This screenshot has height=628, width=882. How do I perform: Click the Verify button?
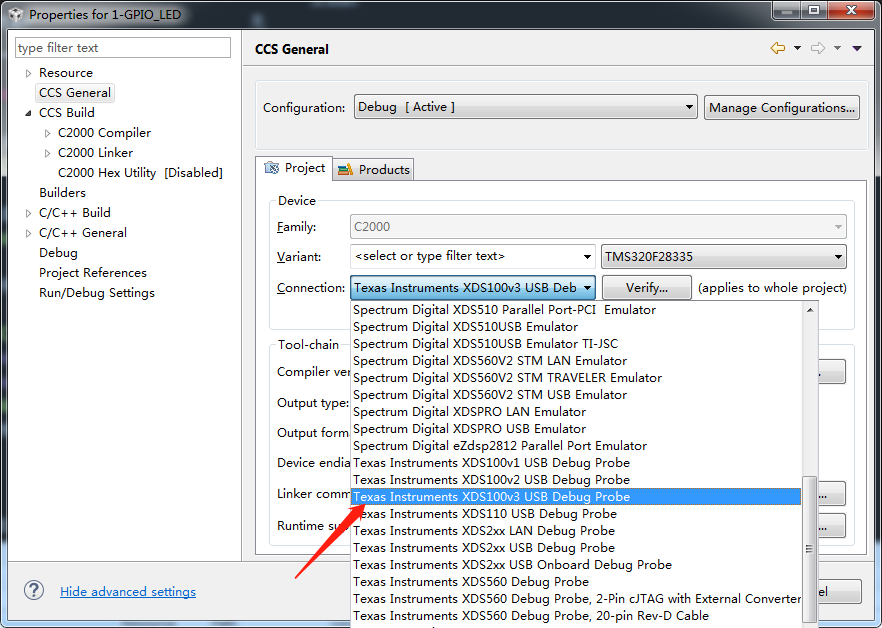647,288
